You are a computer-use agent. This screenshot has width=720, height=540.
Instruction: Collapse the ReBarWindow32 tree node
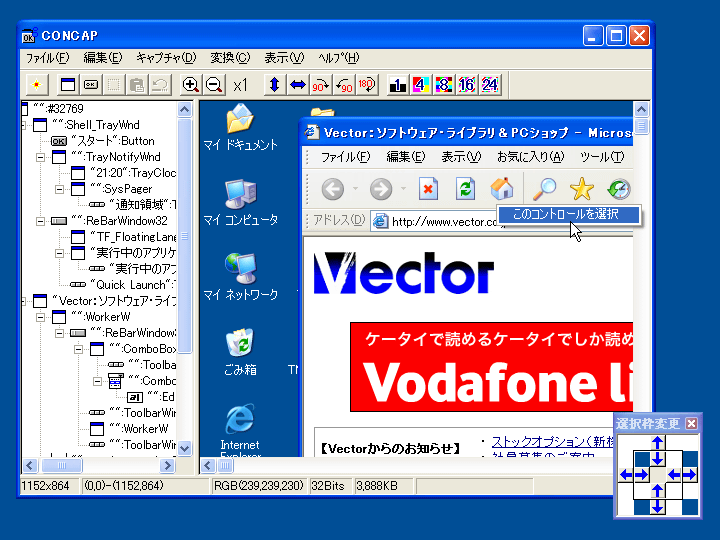(x=40, y=221)
